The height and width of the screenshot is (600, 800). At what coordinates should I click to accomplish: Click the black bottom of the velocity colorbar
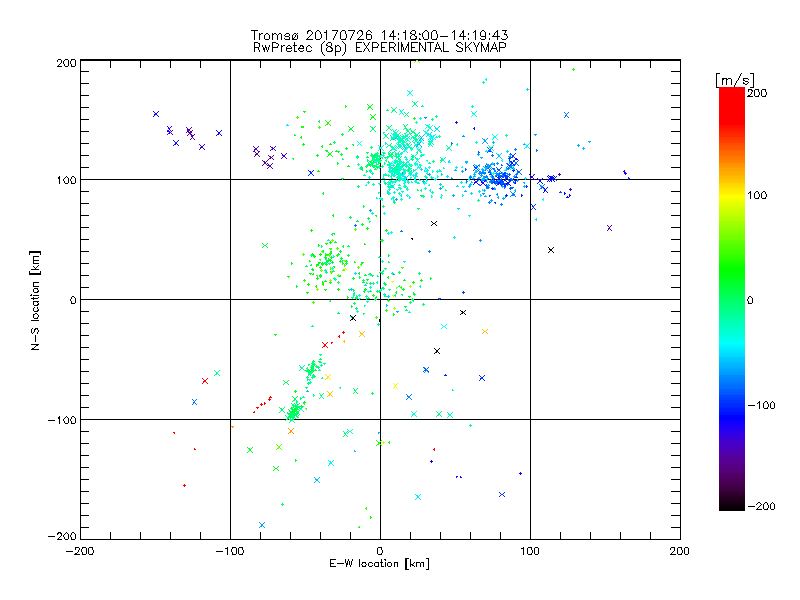click(x=732, y=503)
